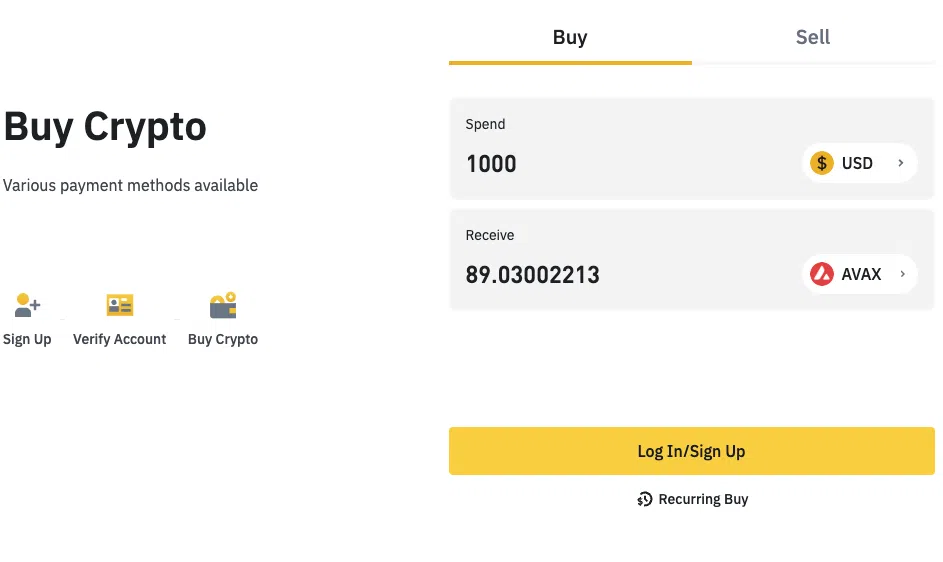Screen dimensions: 943x562
Task: Click the large Buy Crypto heading
Action: click(105, 127)
